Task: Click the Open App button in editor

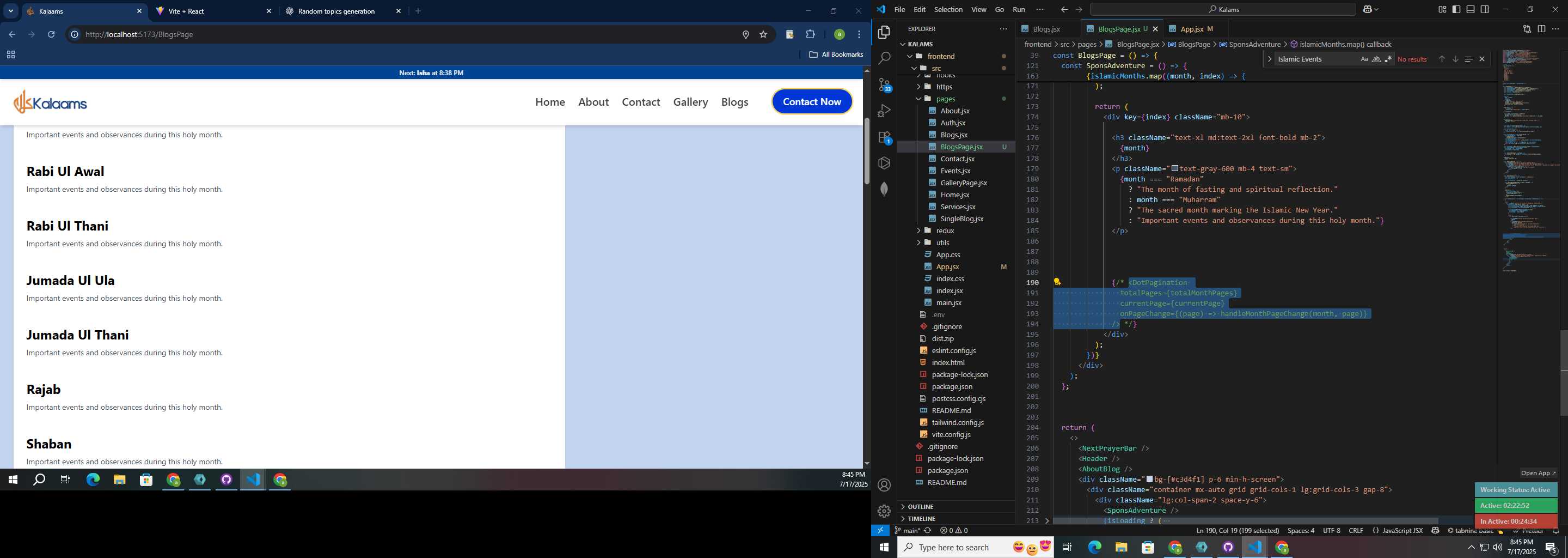Action: point(1538,472)
